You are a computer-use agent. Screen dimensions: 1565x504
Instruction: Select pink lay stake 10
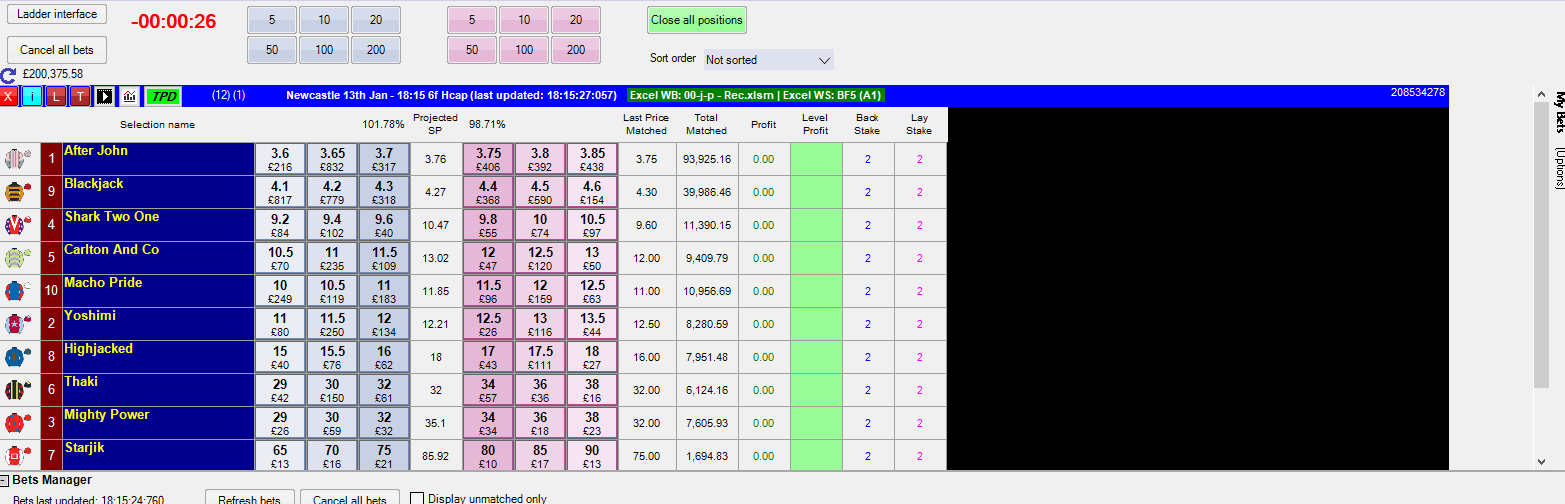click(x=524, y=20)
